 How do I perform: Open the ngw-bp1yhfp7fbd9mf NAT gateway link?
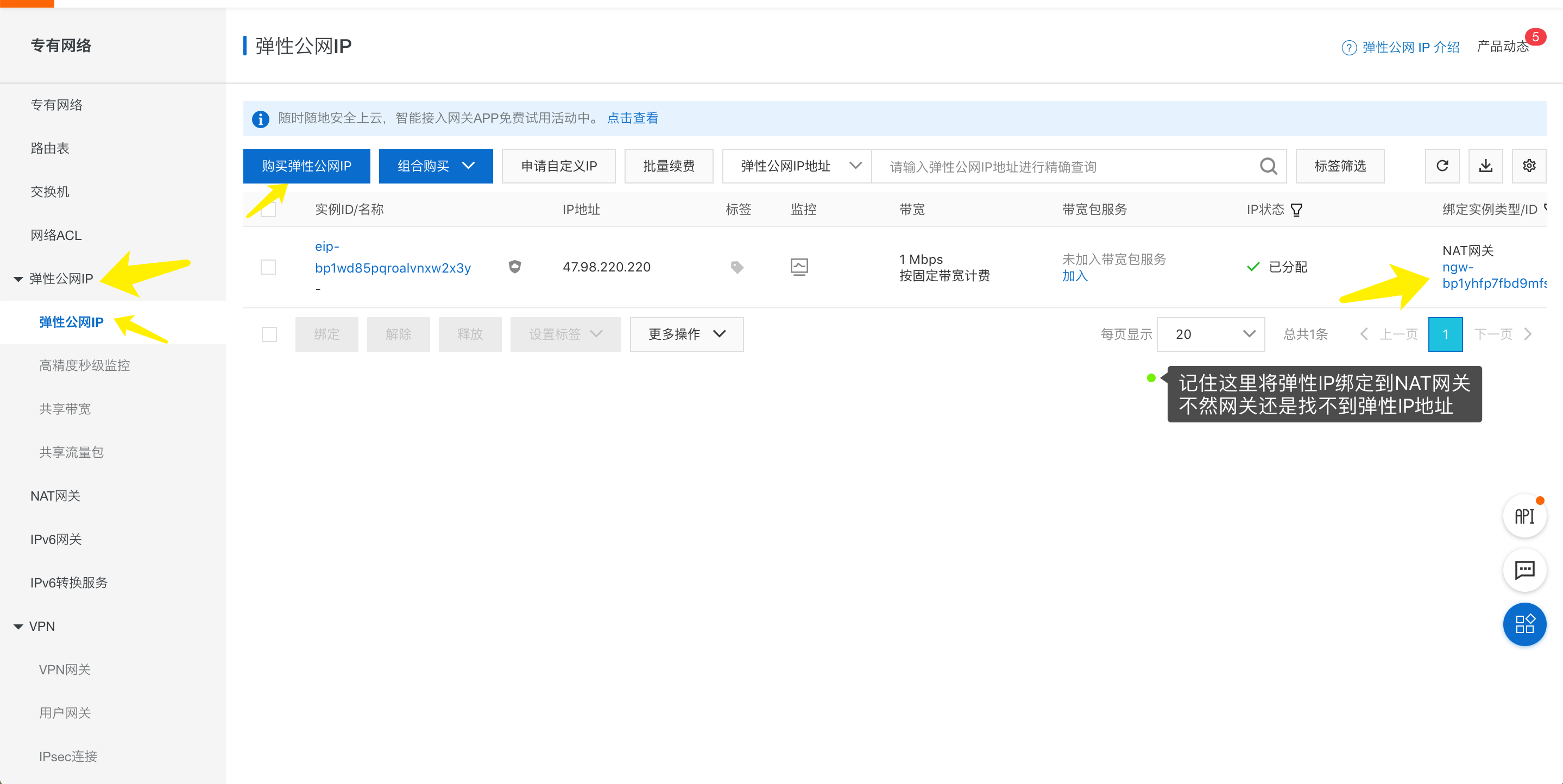point(1494,275)
